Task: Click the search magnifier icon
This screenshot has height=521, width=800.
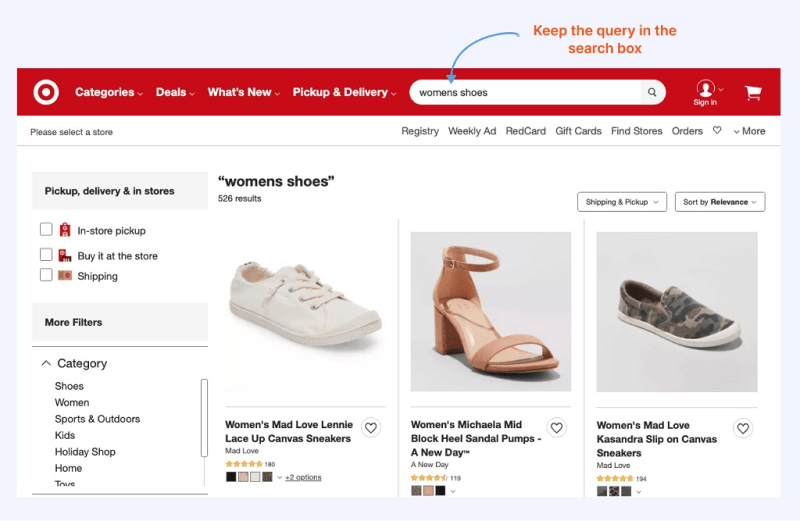Action: (x=652, y=92)
